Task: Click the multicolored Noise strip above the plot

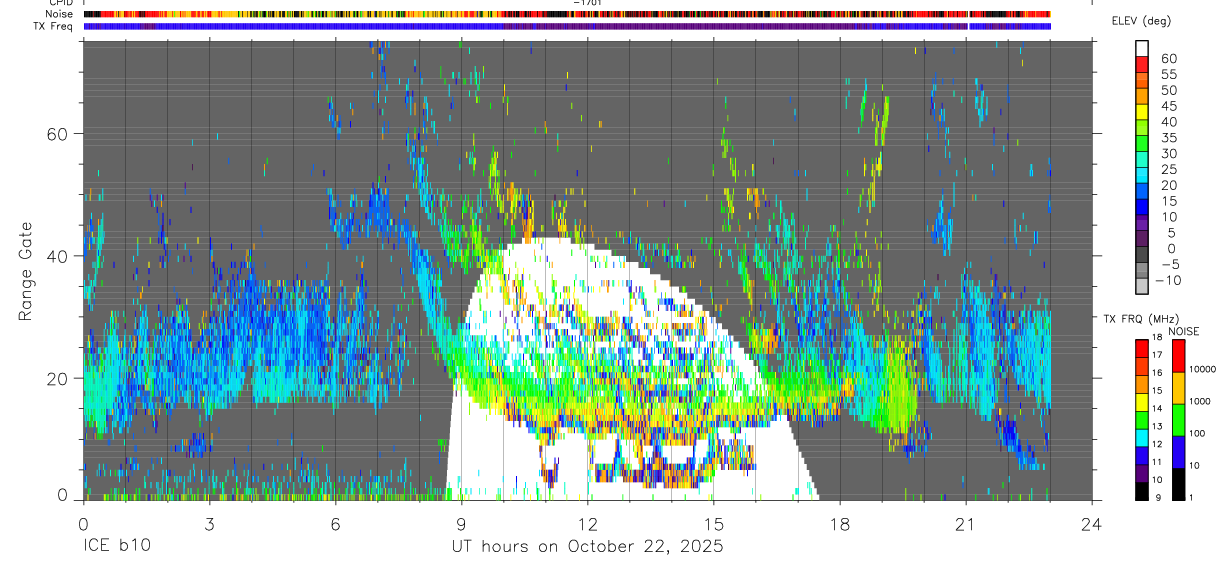Action: coord(567,14)
